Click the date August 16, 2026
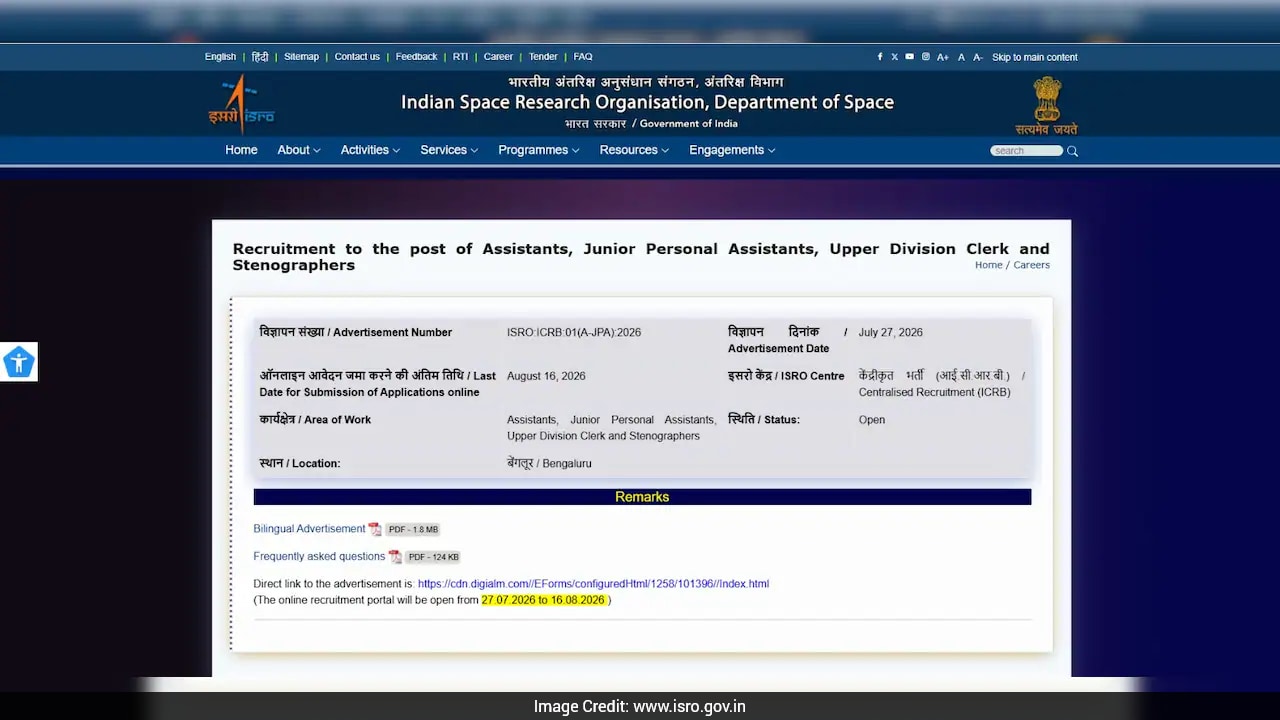The width and height of the screenshot is (1280, 720). [546, 376]
